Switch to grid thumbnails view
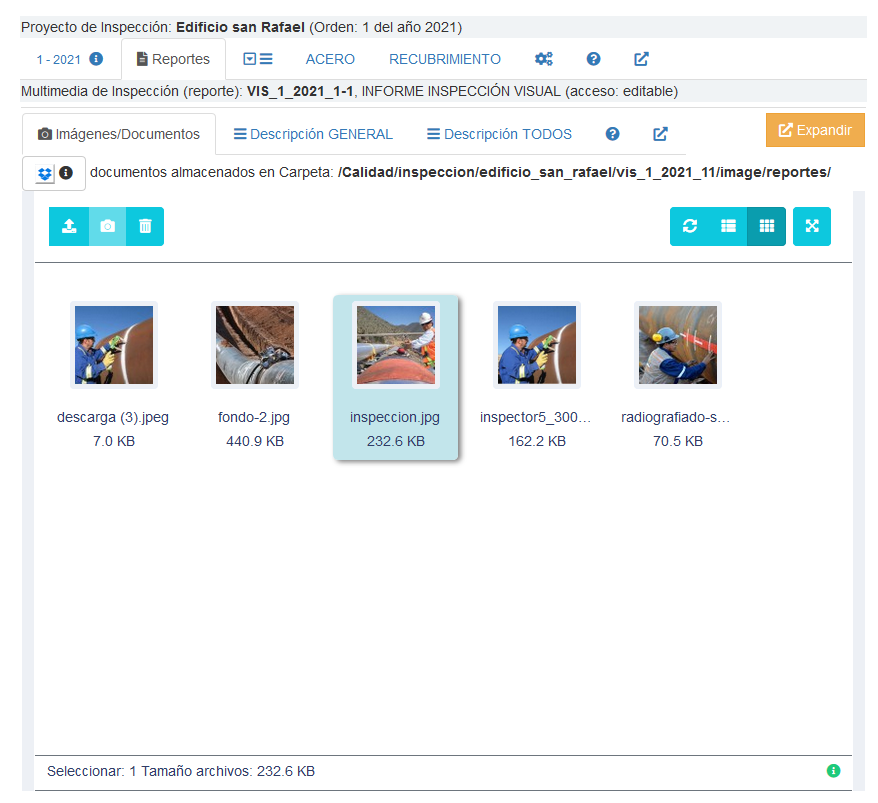Viewport: 878px width, 803px height. pyautogui.click(x=766, y=226)
